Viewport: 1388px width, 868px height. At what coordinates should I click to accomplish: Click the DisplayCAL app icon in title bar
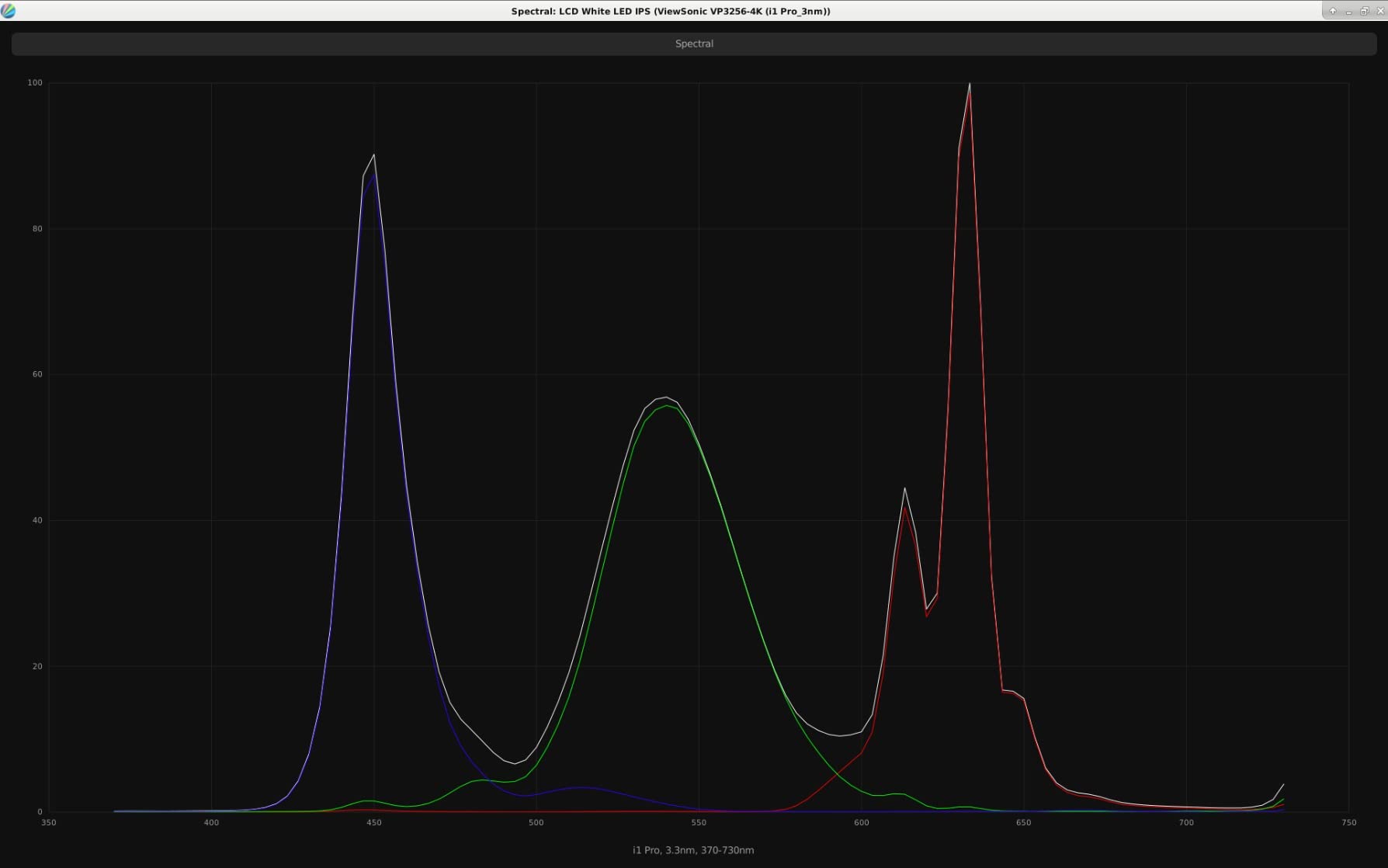(x=9, y=11)
